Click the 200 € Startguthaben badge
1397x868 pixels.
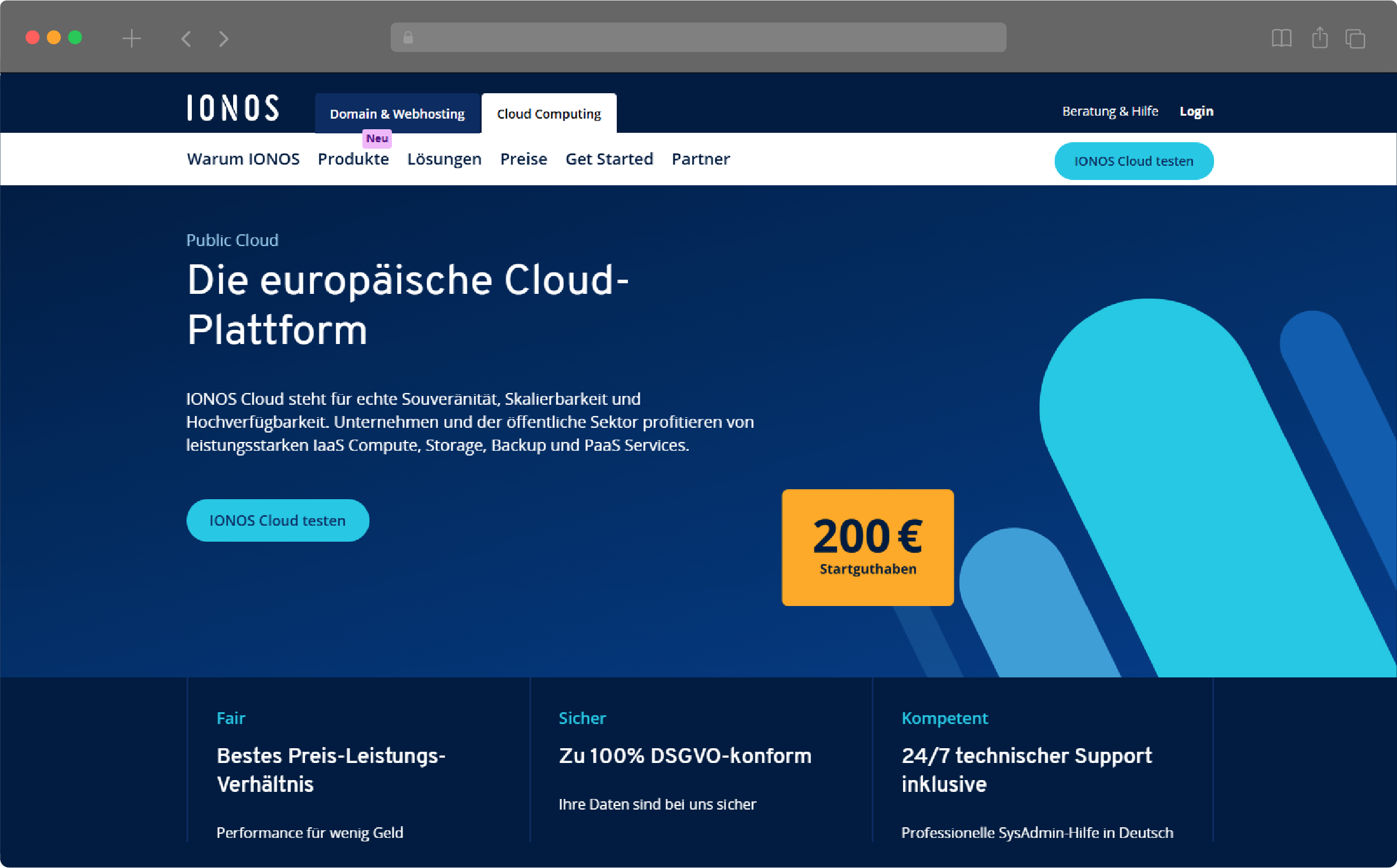tap(868, 547)
